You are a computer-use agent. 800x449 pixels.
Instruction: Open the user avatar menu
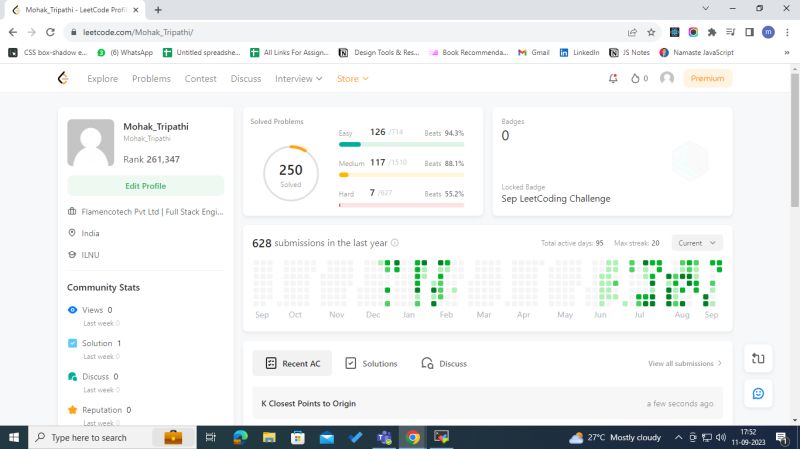667,78
